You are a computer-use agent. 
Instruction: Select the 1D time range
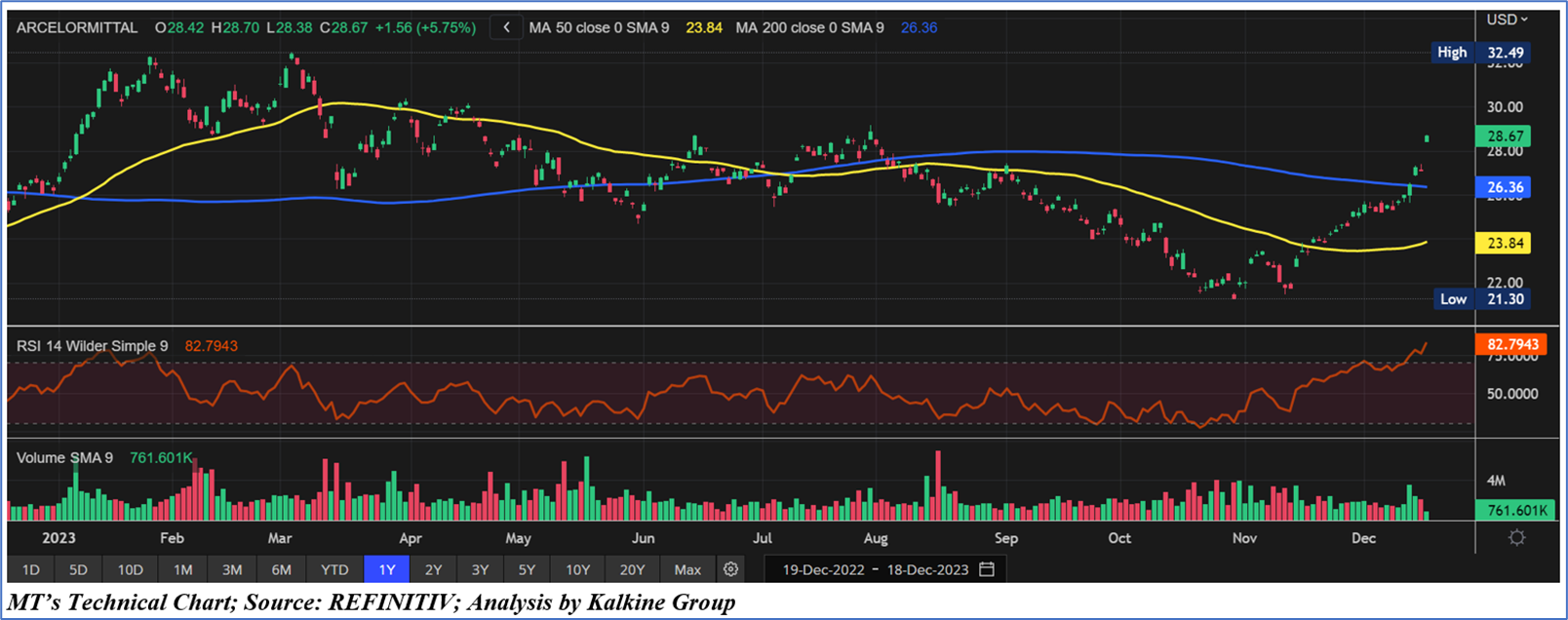[31, 569]
